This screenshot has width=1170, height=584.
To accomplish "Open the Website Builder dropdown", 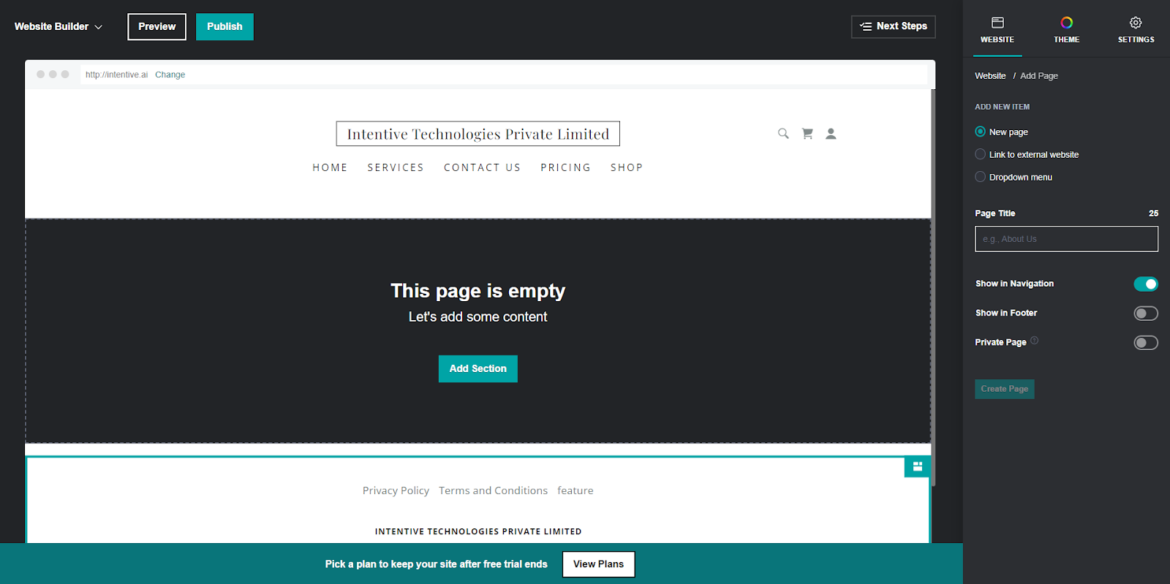I will click(x=57, y=27).
